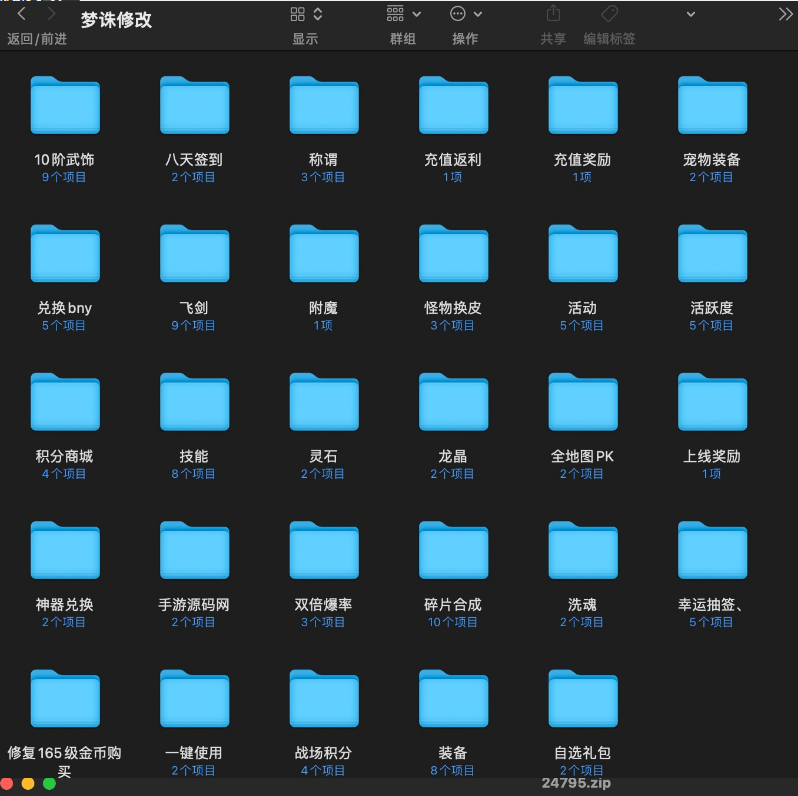Viewport: 798px width, 796px height.
Task: Open the 显示 view mode switcher
Action: pyautogui.click(x=305, y=14)
